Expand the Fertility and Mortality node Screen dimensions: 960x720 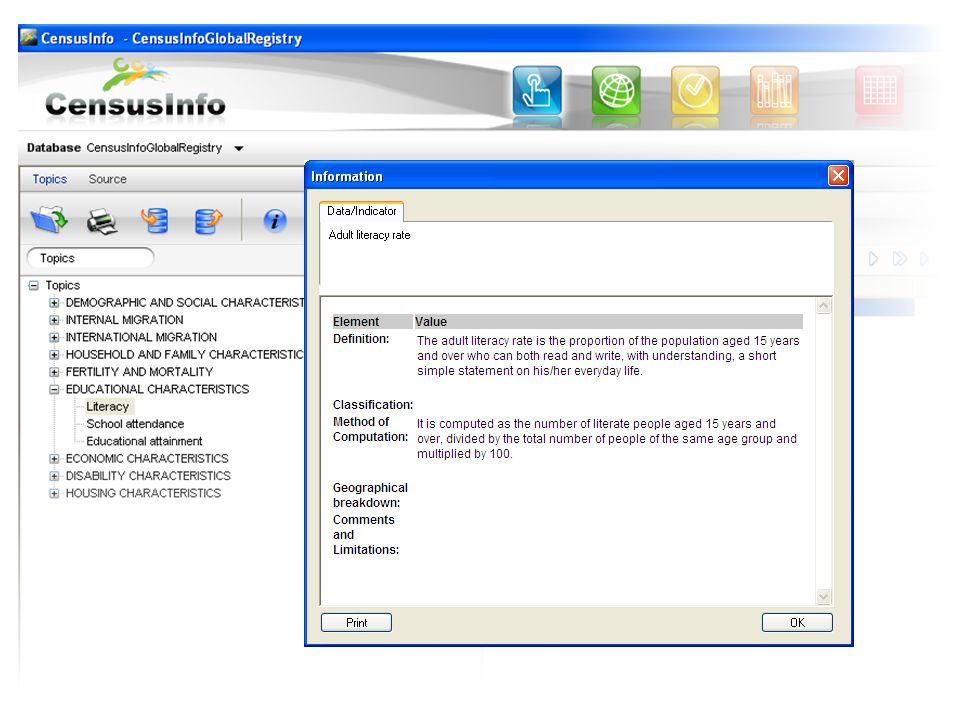(x=54, y=372)
